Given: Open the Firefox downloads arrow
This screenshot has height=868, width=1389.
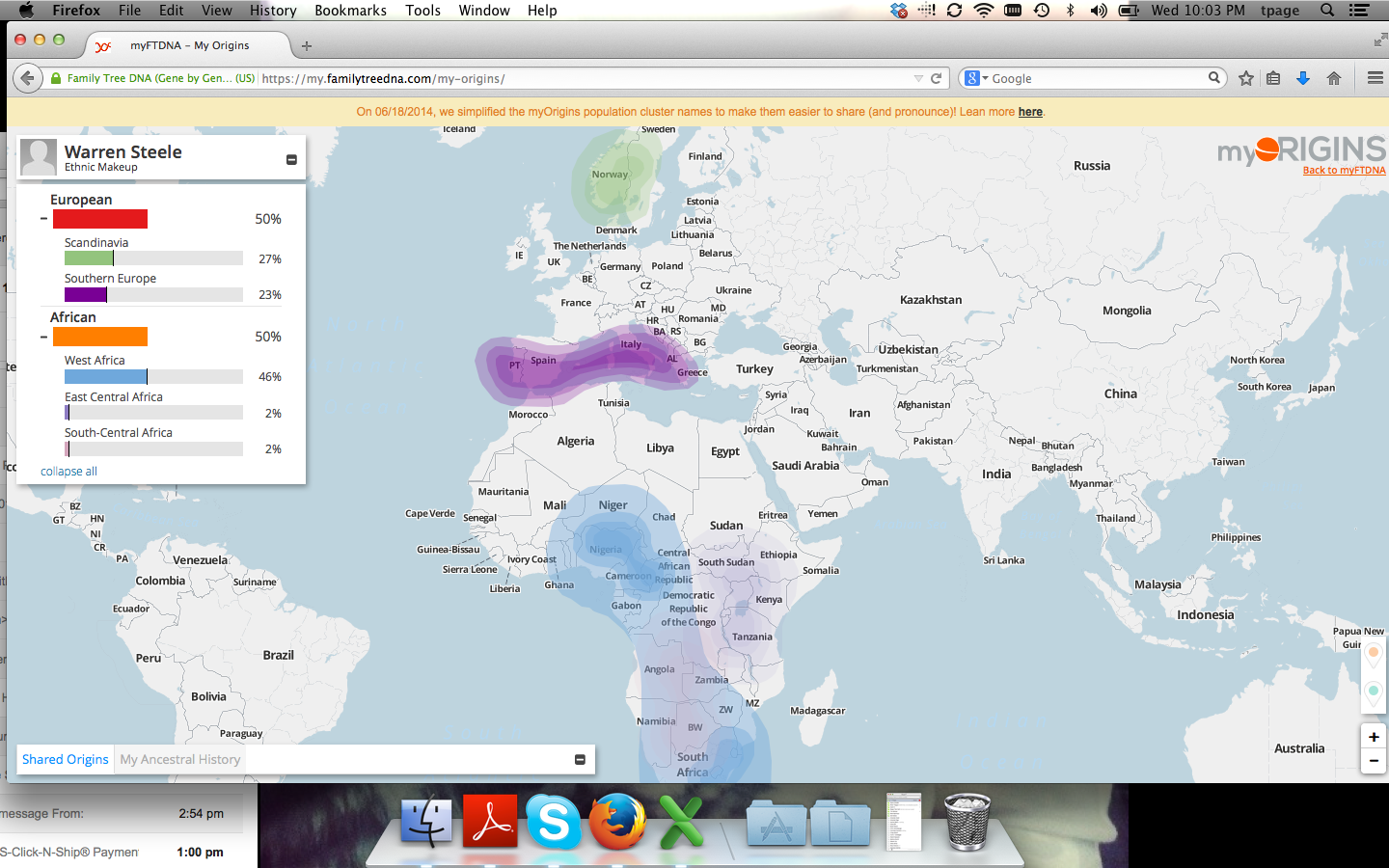Looking at the screenshot, I should click(x=1302, y=78).
